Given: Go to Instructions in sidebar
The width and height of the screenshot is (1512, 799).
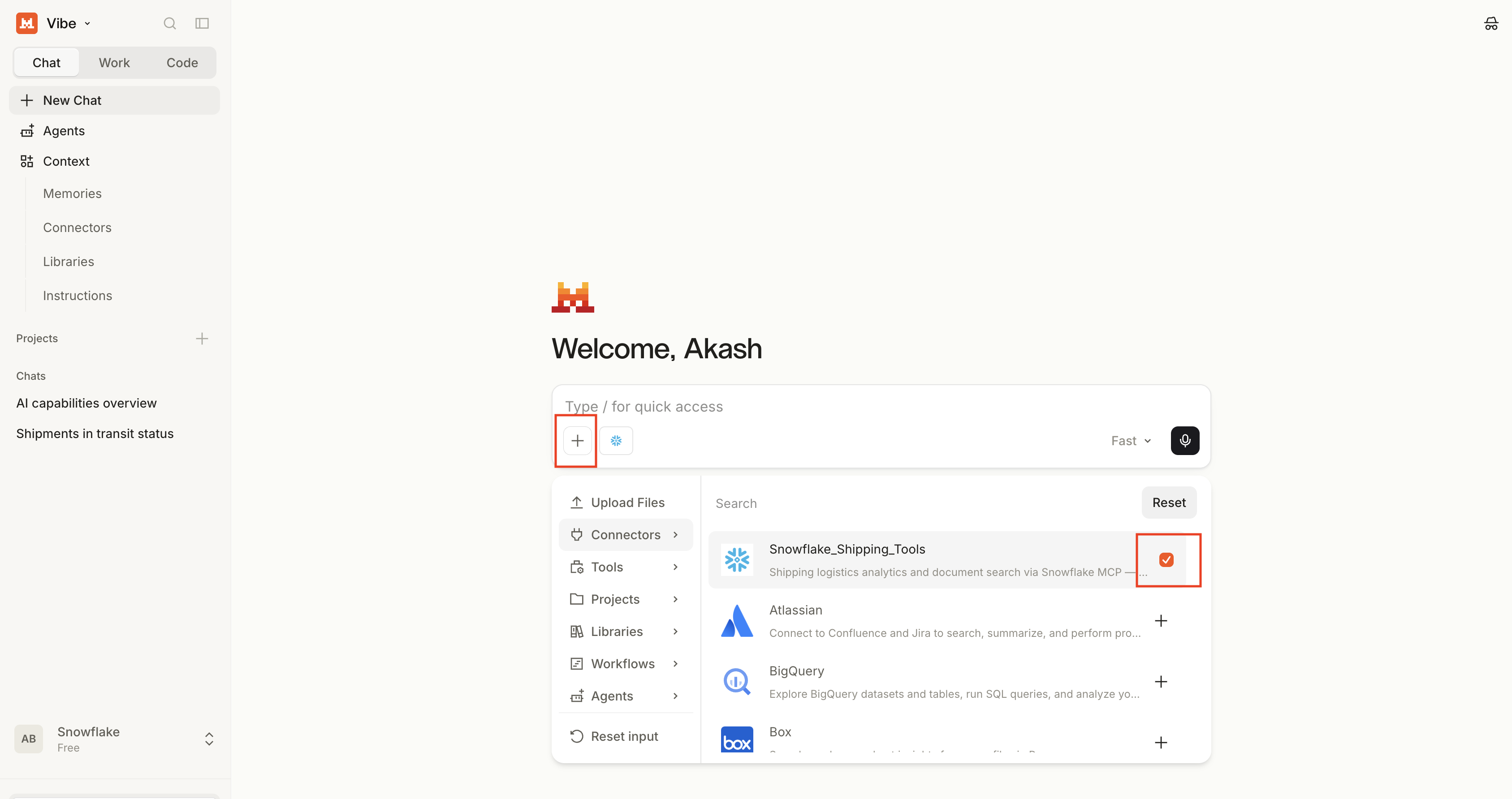Looking at the screenshot, I should 78,296.
